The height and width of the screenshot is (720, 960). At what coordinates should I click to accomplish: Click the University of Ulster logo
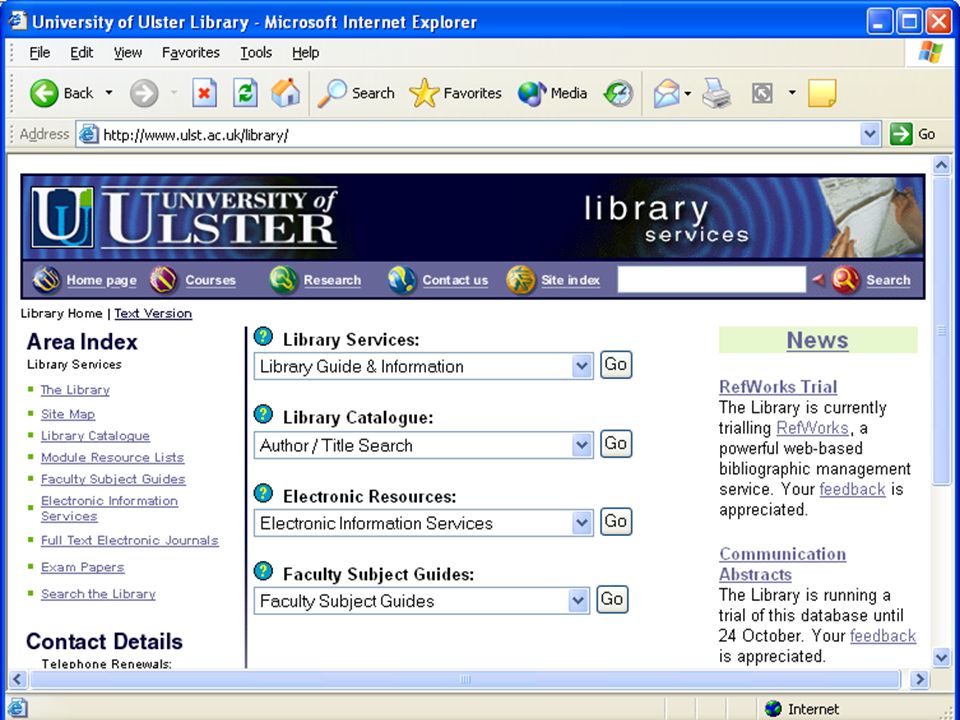[x=184, y=217]
